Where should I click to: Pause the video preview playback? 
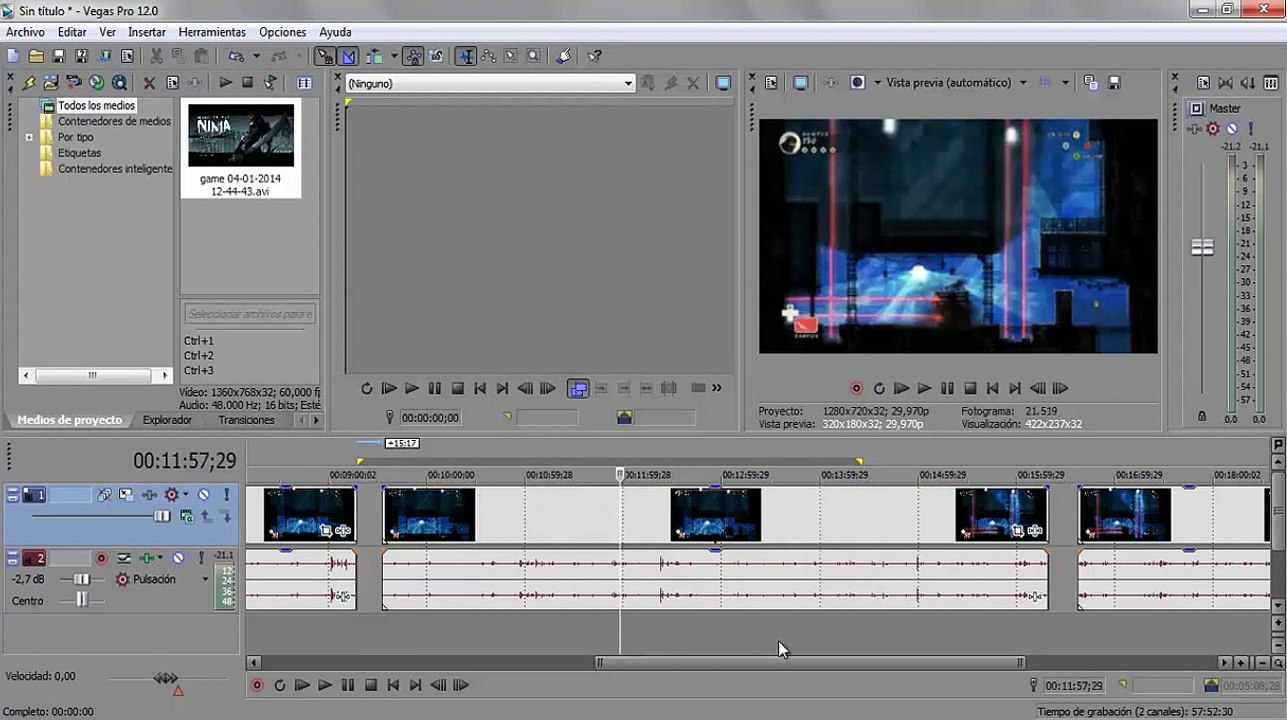pos(947,388)
